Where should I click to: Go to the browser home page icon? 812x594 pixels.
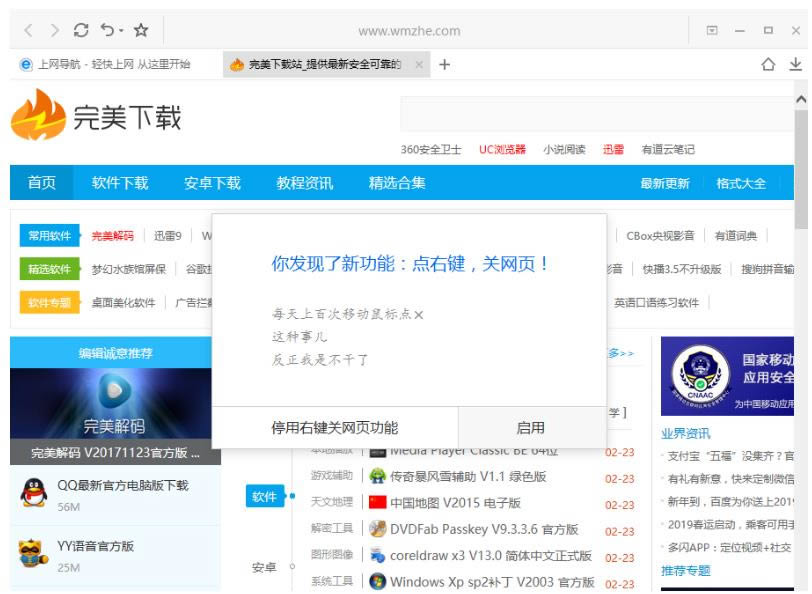768,64
